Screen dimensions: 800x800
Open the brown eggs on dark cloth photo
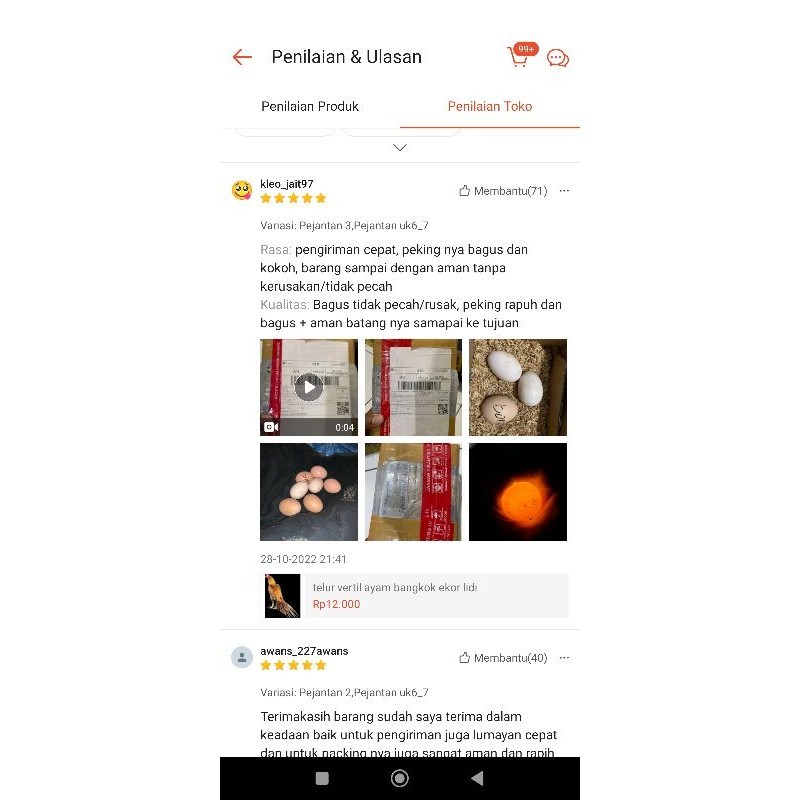tap(309, 492)
